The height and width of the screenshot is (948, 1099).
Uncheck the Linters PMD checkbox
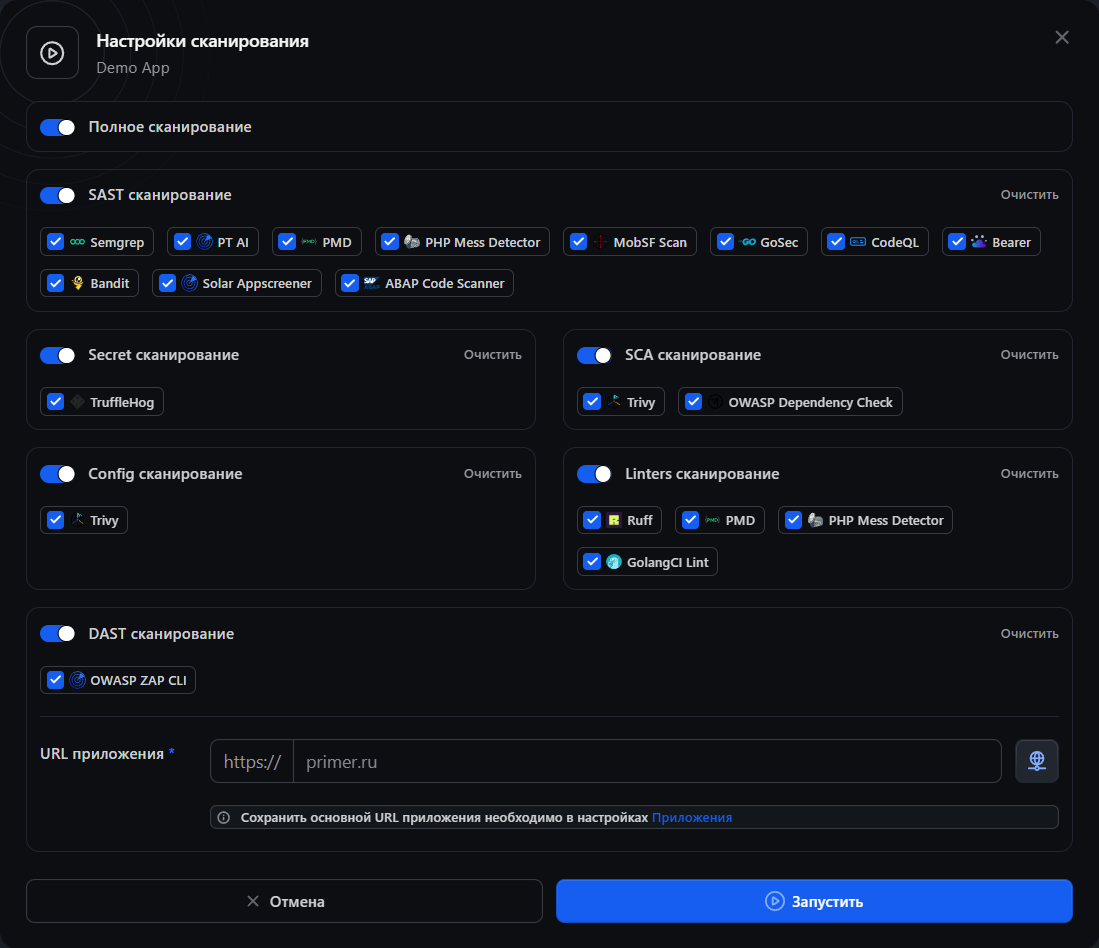[690, 520]
